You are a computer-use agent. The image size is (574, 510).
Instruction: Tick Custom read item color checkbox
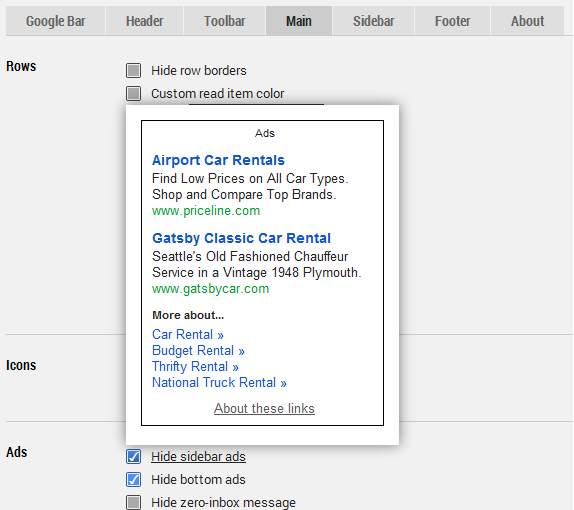[133, 93]
